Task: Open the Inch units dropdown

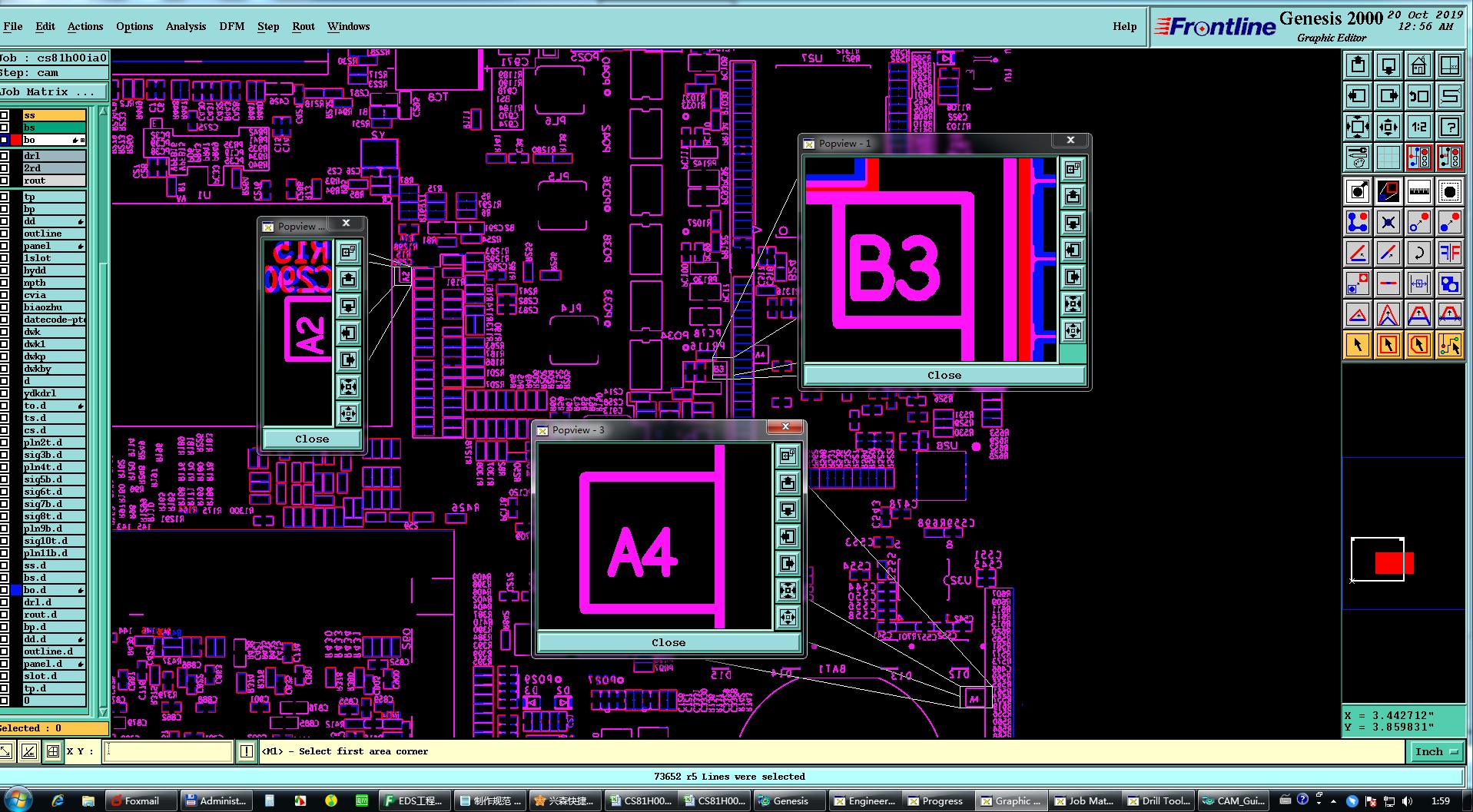Action: tap(1435, 751)
